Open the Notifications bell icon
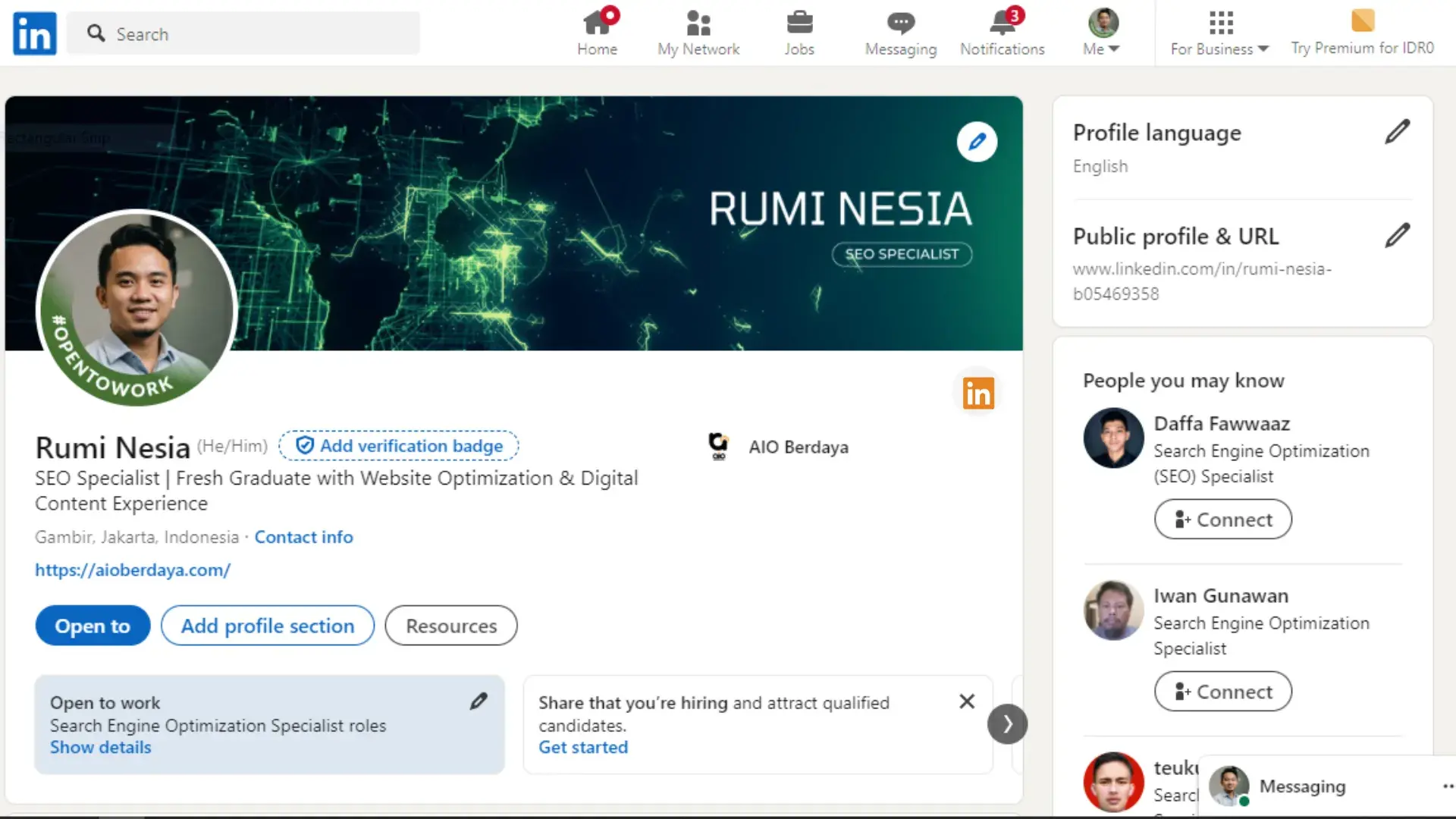The image size is (1456, 819). (x=1003, y=33)
